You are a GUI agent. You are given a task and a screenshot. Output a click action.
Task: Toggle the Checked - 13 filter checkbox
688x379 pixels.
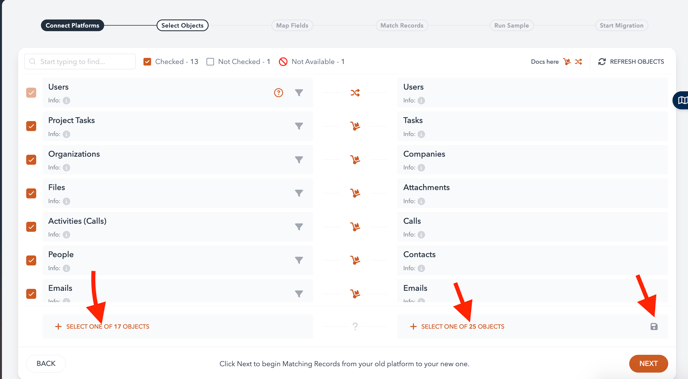147,62
